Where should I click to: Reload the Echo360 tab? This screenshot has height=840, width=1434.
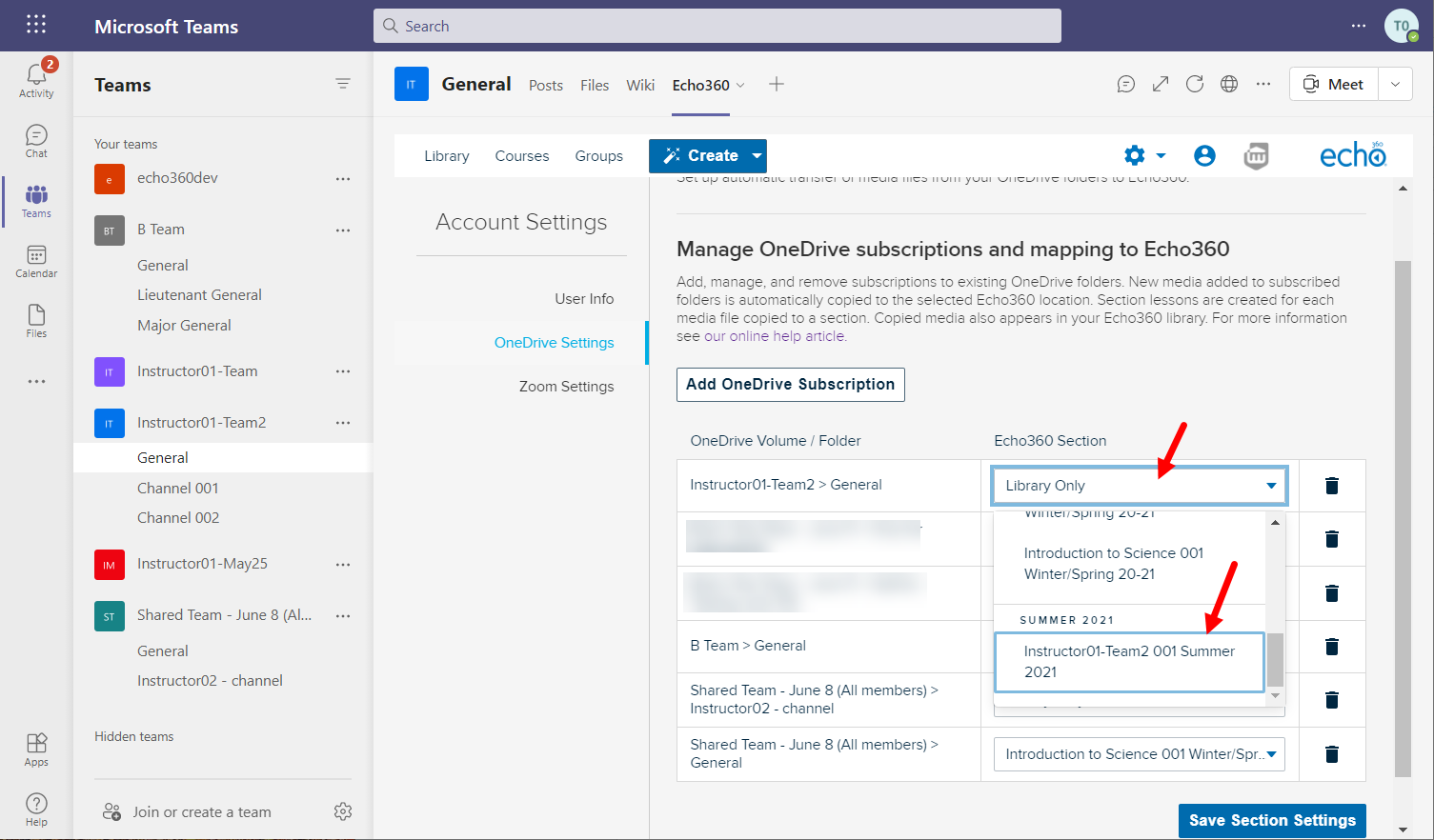pyautogui.click(x=1195, y=84)
